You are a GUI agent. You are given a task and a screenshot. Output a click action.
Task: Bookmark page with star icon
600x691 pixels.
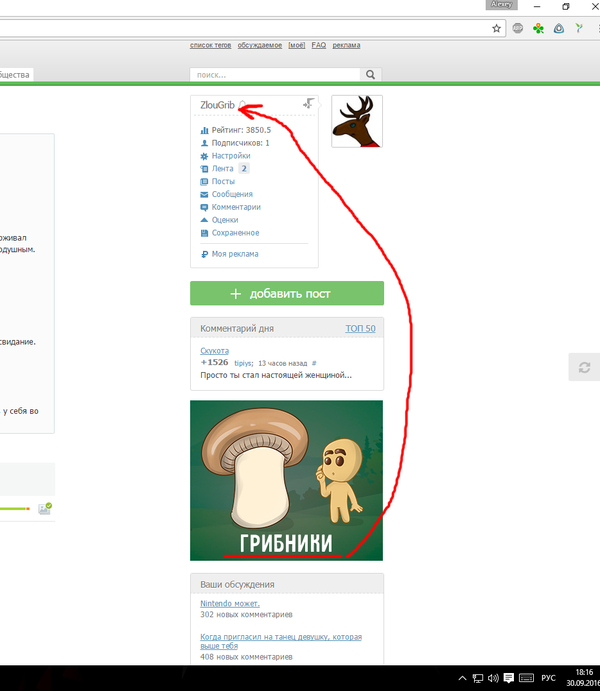click(496, 29)
